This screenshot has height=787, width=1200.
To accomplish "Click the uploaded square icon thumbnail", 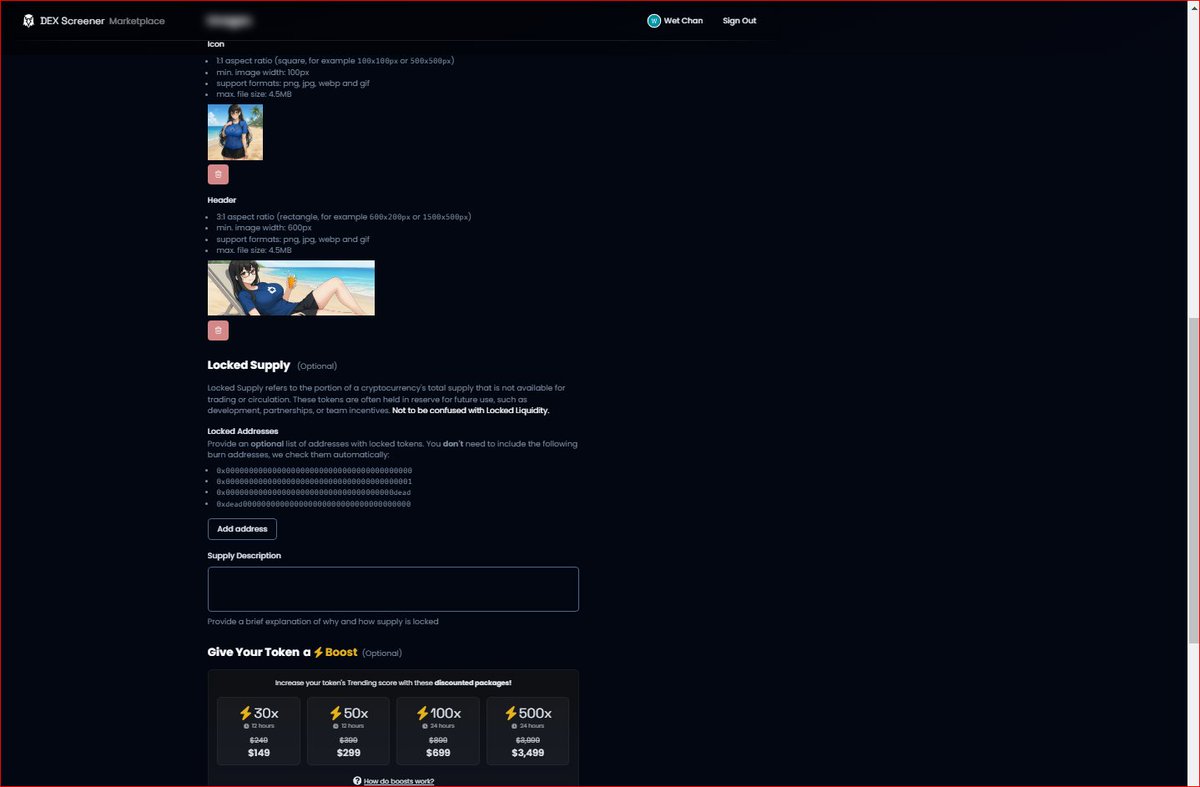I will [x=235, y=132].
